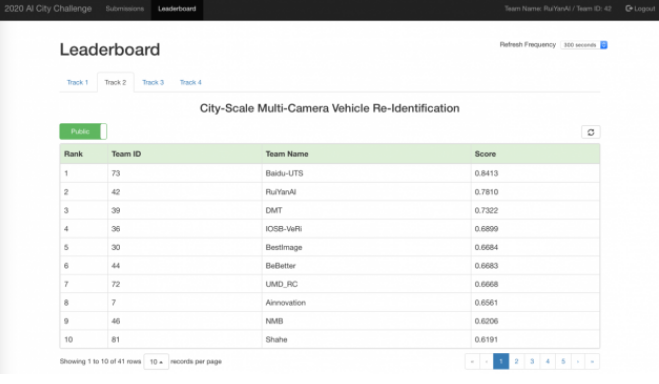The height and width of the screenshot is (384, 659).
Task: Jump to first page with double-left arrow
Action: [472, 361]
